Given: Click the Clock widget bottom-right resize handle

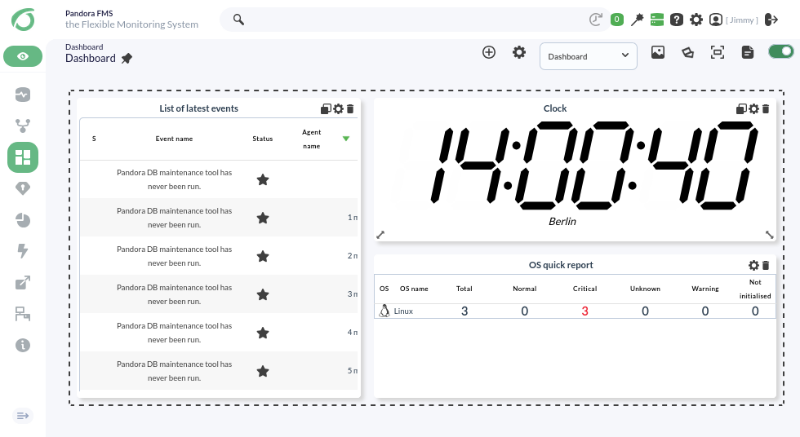Looking at the screenshot, I should (x=769, y=235).
